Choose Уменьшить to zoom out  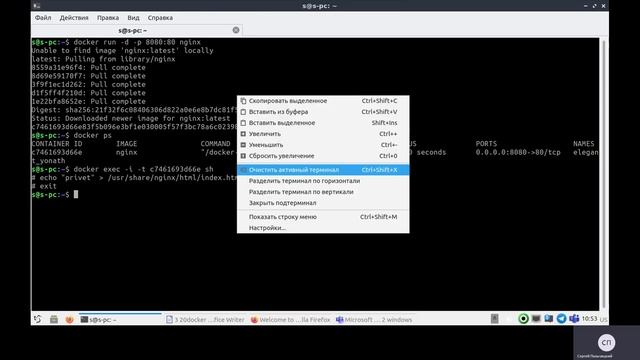point(323,145)
